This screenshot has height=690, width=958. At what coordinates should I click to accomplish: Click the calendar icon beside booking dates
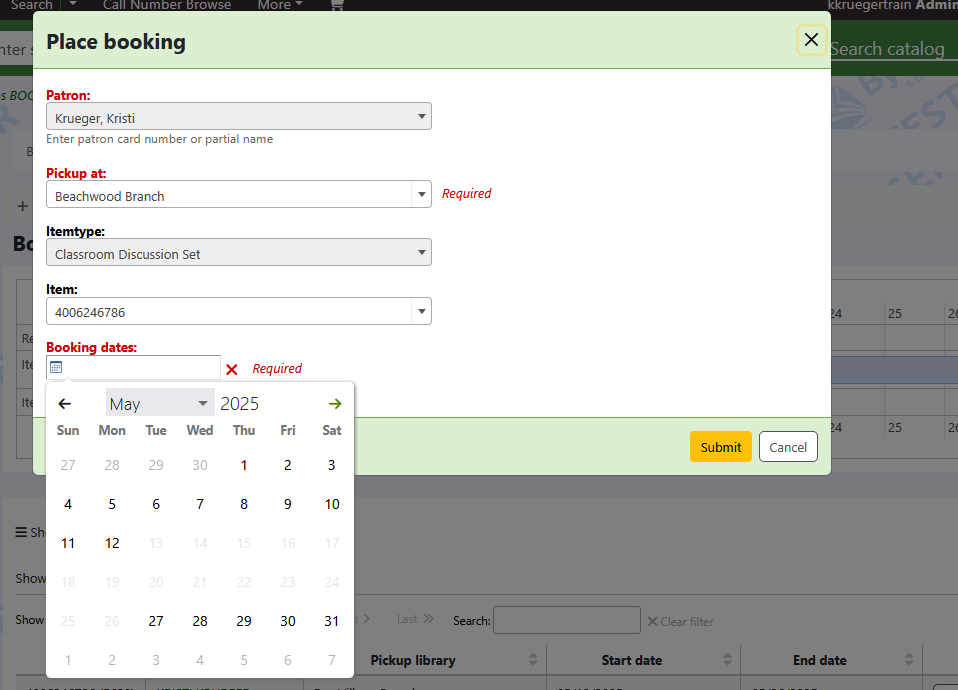point(56,368)
